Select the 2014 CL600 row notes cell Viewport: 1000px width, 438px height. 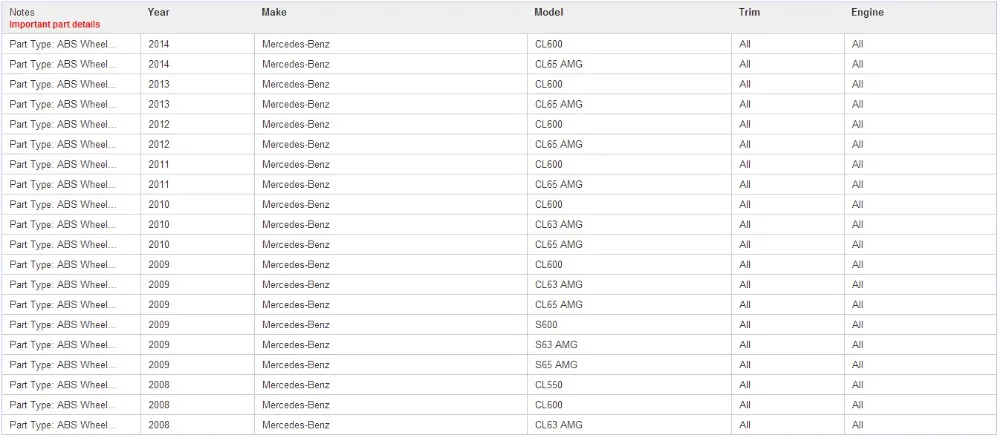[x=71, y=45]
